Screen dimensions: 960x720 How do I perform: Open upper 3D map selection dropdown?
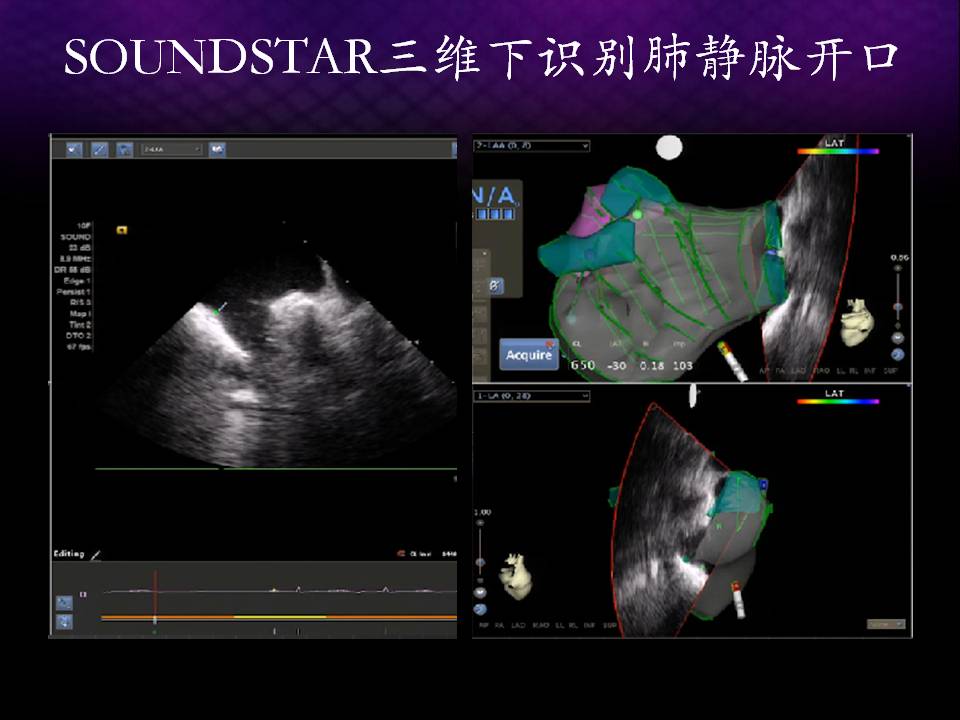point(531,146)
